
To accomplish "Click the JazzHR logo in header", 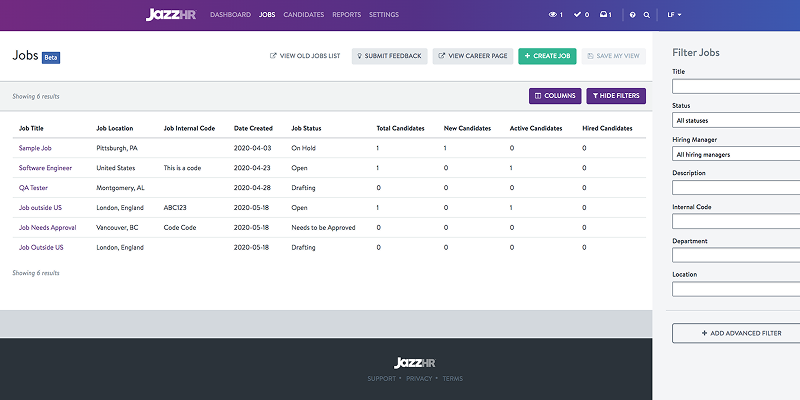I will (171, 15).
